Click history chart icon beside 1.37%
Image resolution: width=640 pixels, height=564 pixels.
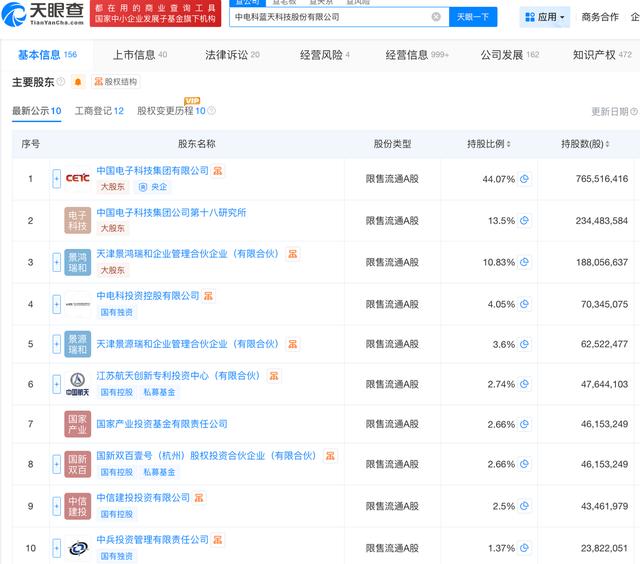[x=524, y=548]
